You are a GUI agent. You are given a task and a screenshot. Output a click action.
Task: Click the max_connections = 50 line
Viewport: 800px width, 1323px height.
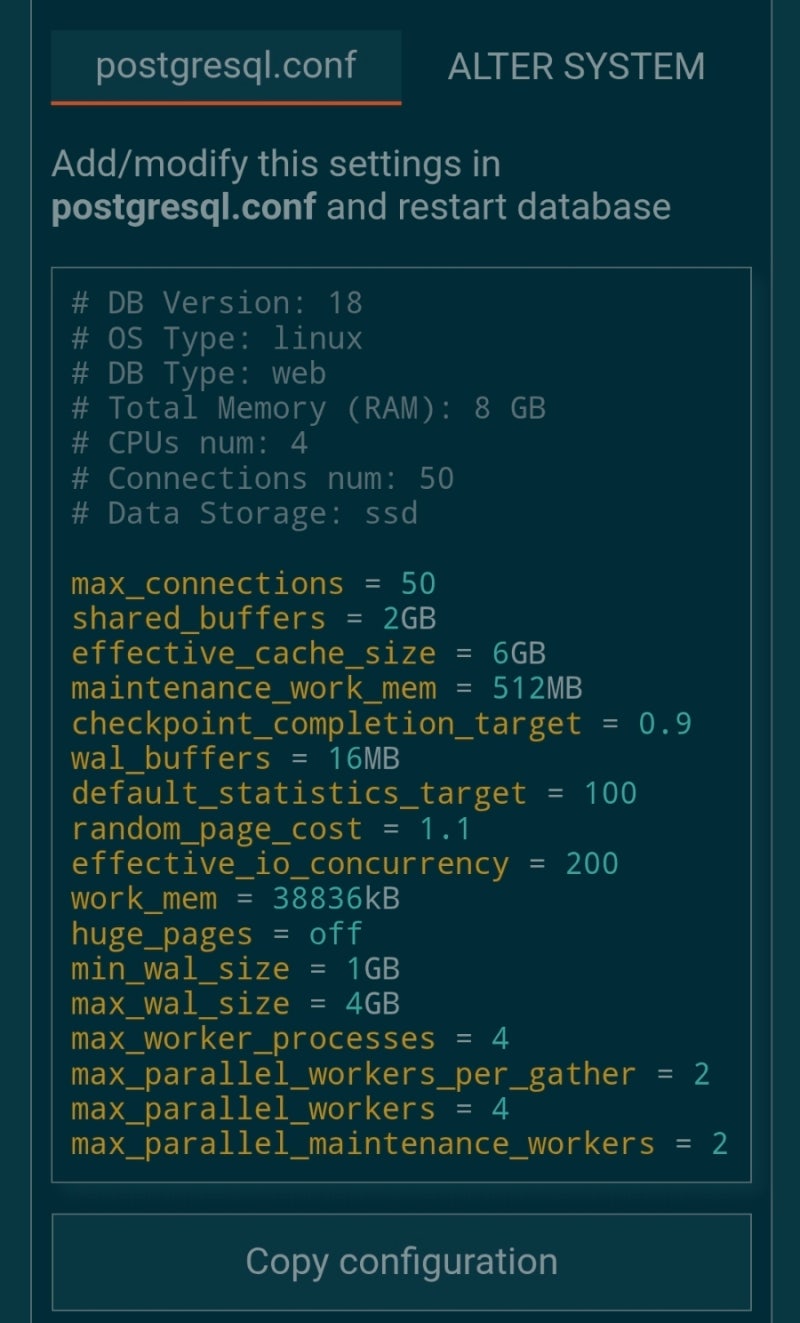[253, 584]
